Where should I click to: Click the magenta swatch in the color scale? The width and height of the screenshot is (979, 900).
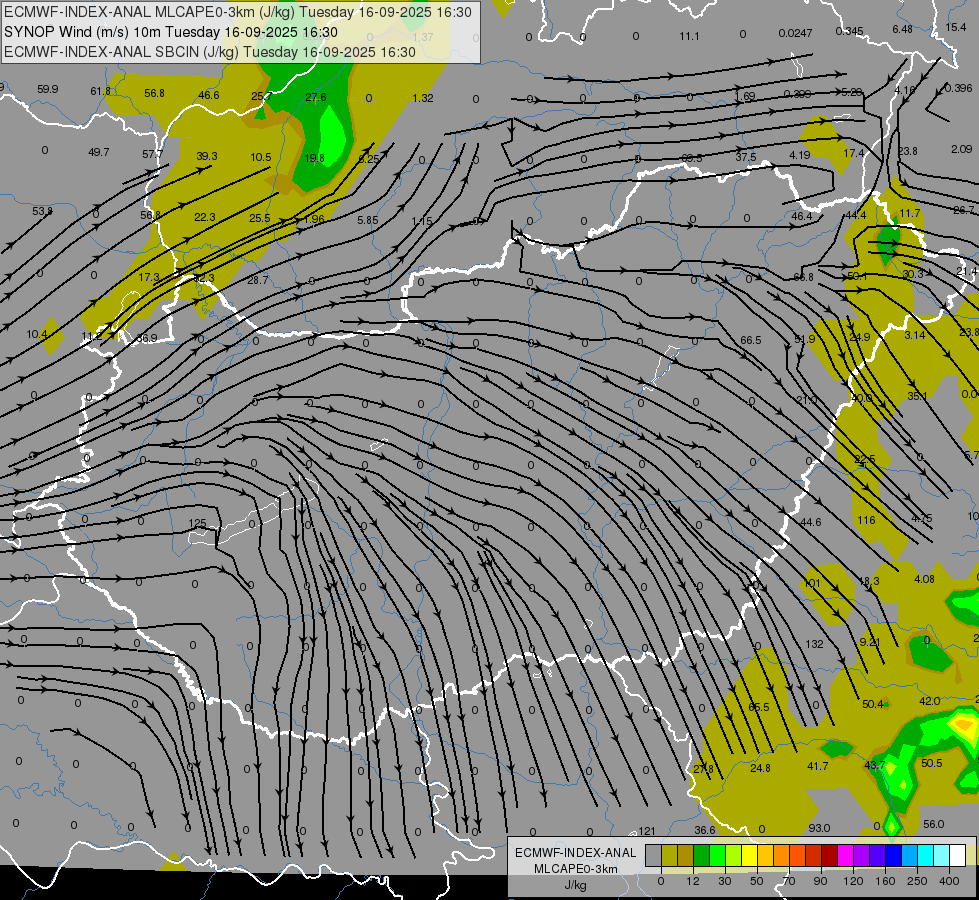tap(845, 855)
